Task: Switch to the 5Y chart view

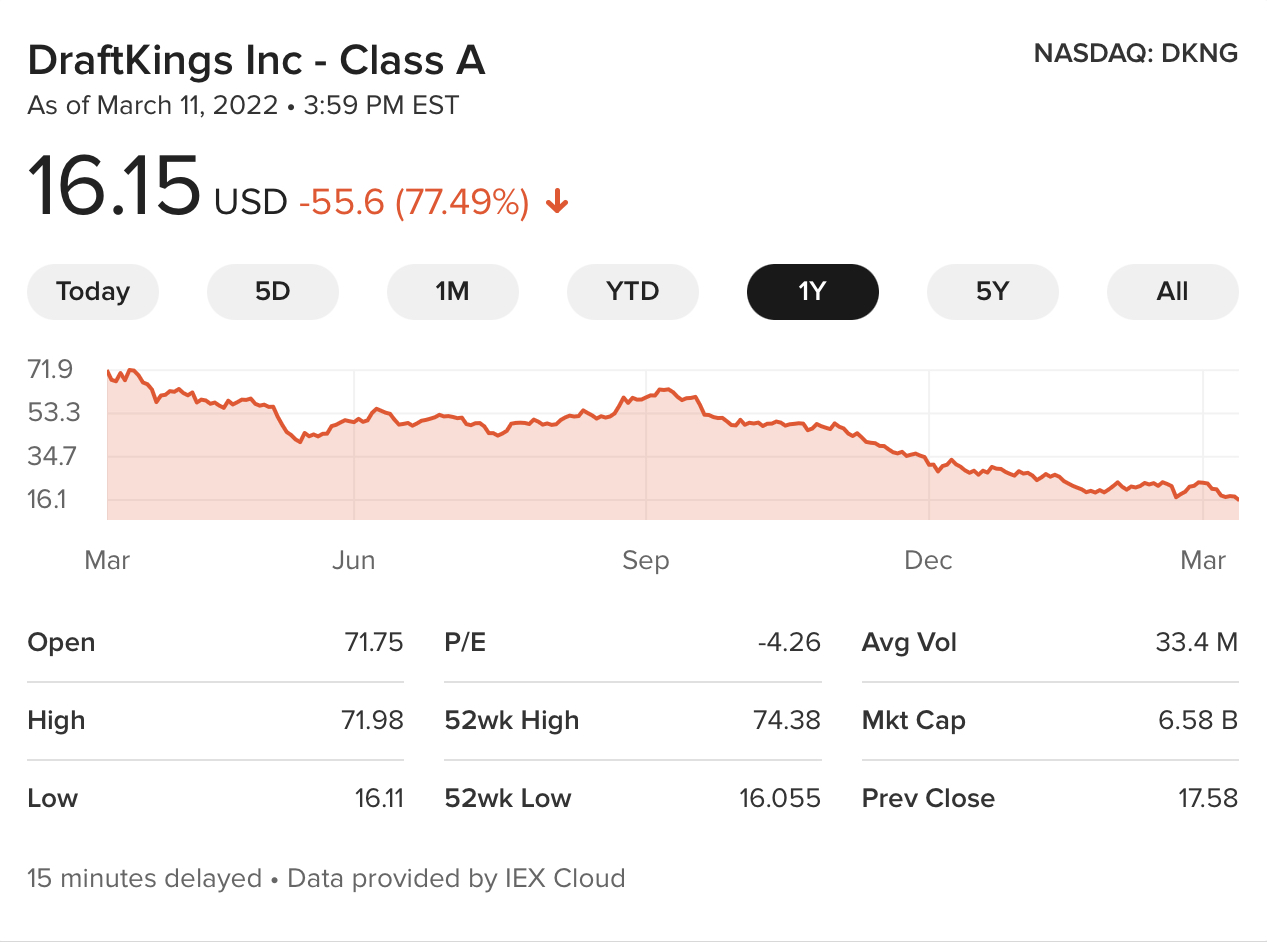Action: point(992,292)
